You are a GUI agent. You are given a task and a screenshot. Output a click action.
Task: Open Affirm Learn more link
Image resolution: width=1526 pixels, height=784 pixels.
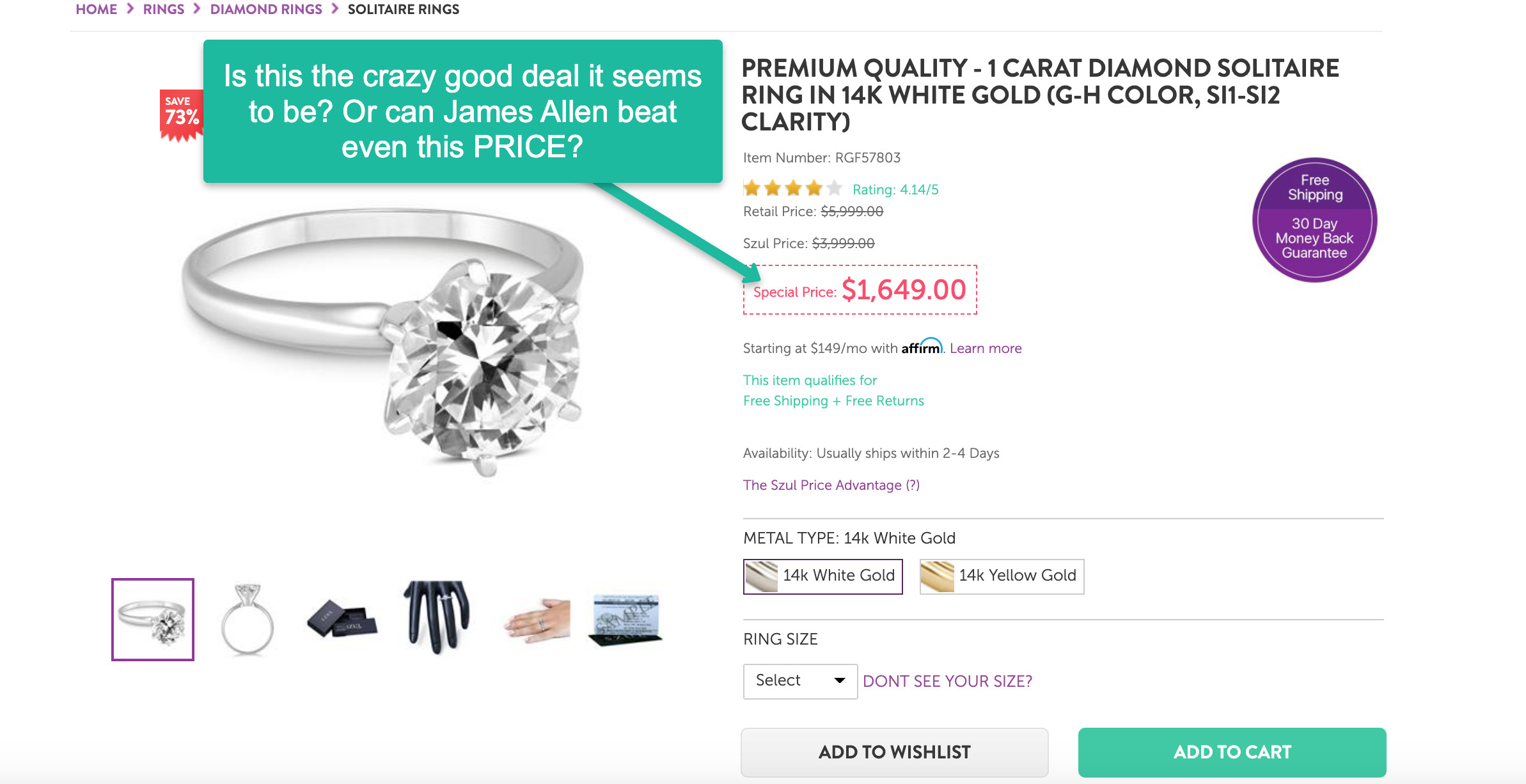tap(986, 349)
